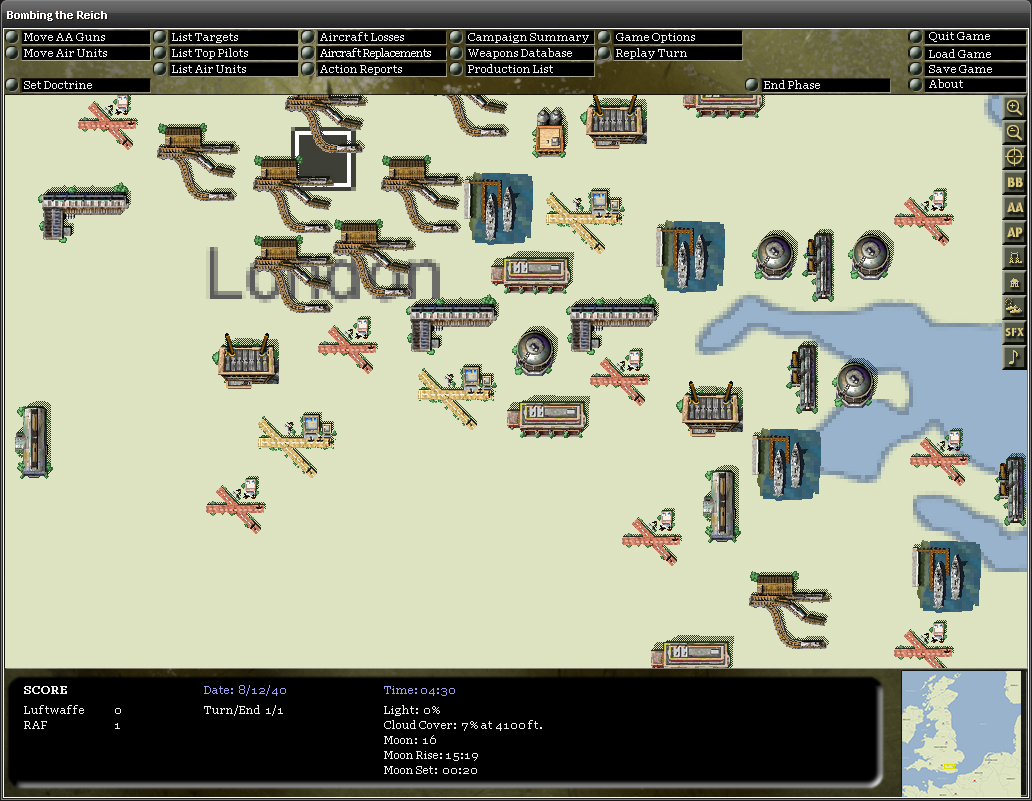Toggle the AA guns overlay button
Image resolution: width=1032 pixels, height=801 pixels.
point(1014,208)
